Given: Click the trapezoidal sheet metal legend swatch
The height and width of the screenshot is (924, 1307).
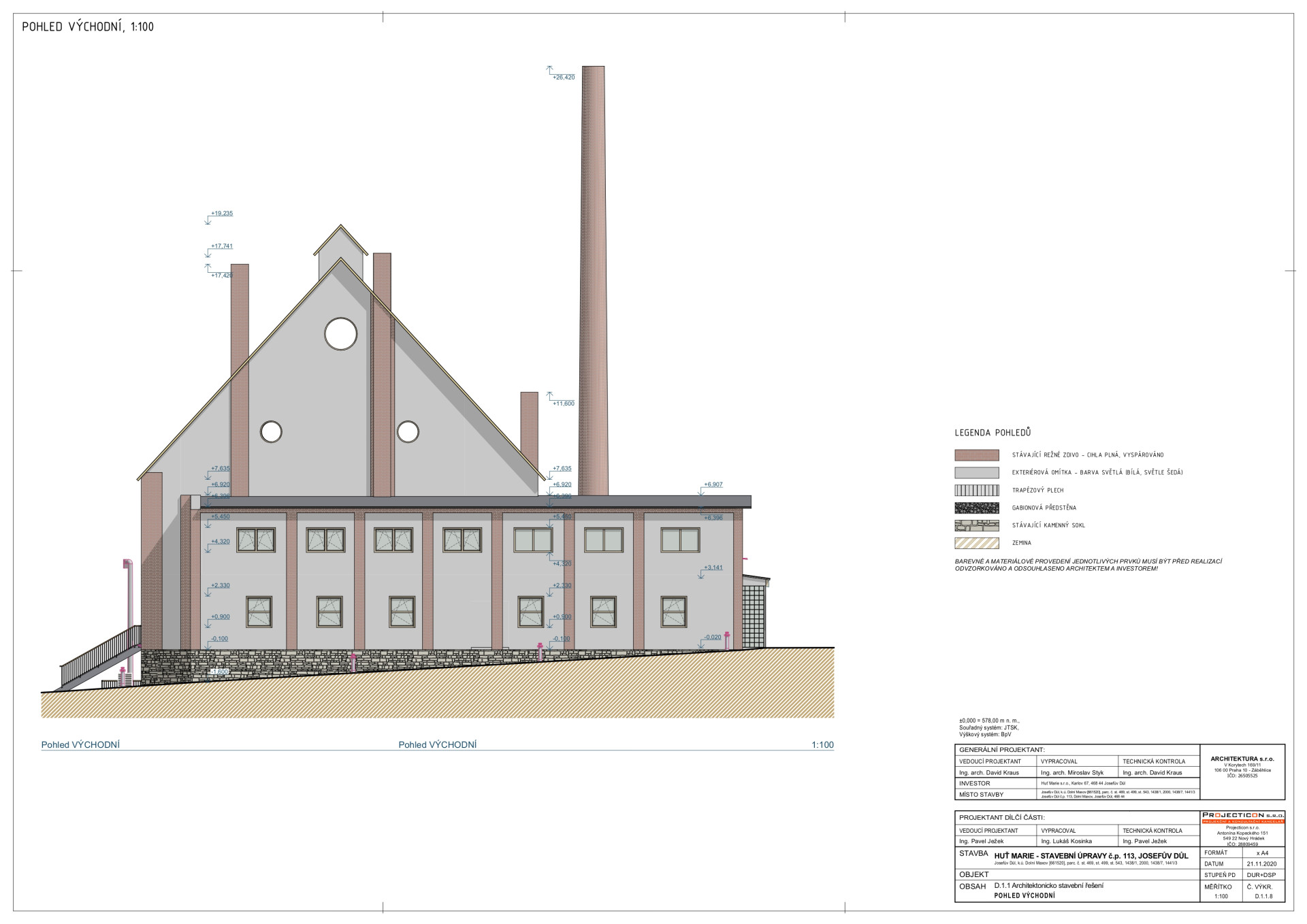Looking at the screenshot, I should pyautogui.click(x=976, y=491).
